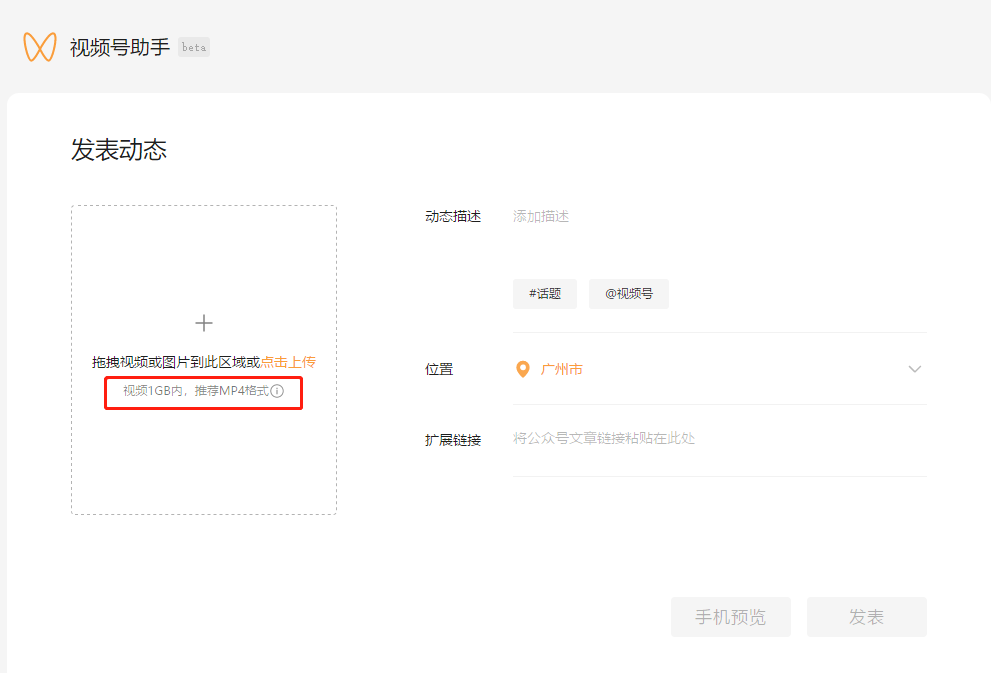This screenshot has width=991, height=673.
Task: Click the 动态描述 label
Action: point(453,217)
